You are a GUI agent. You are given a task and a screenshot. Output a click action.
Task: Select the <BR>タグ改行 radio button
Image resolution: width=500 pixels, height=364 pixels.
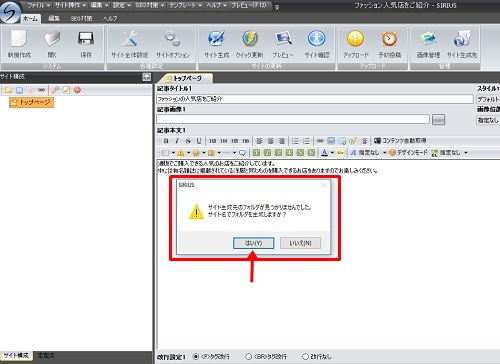(248, 357)
